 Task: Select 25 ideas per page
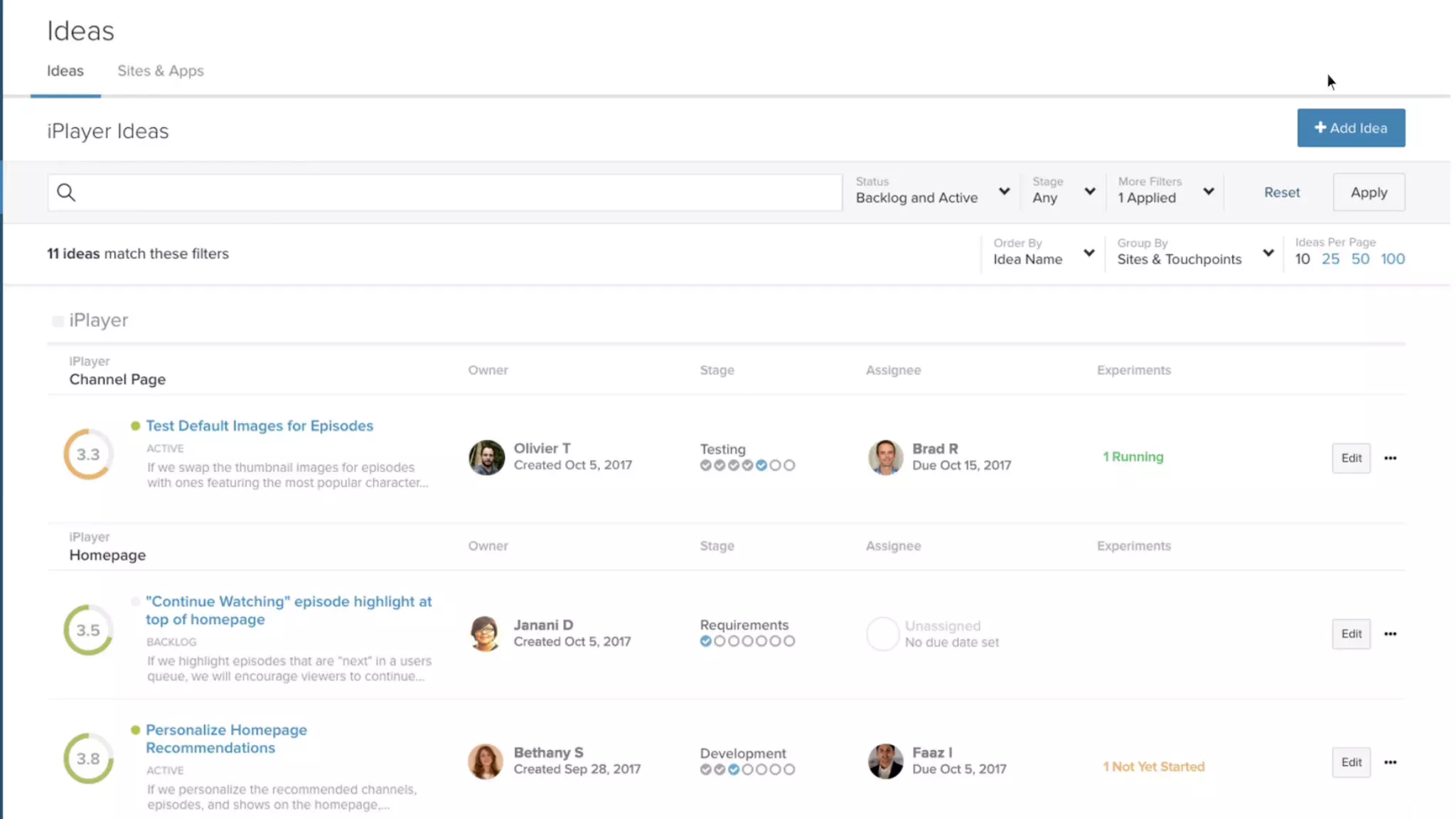pyautogui.click(x=1330, y=259)
